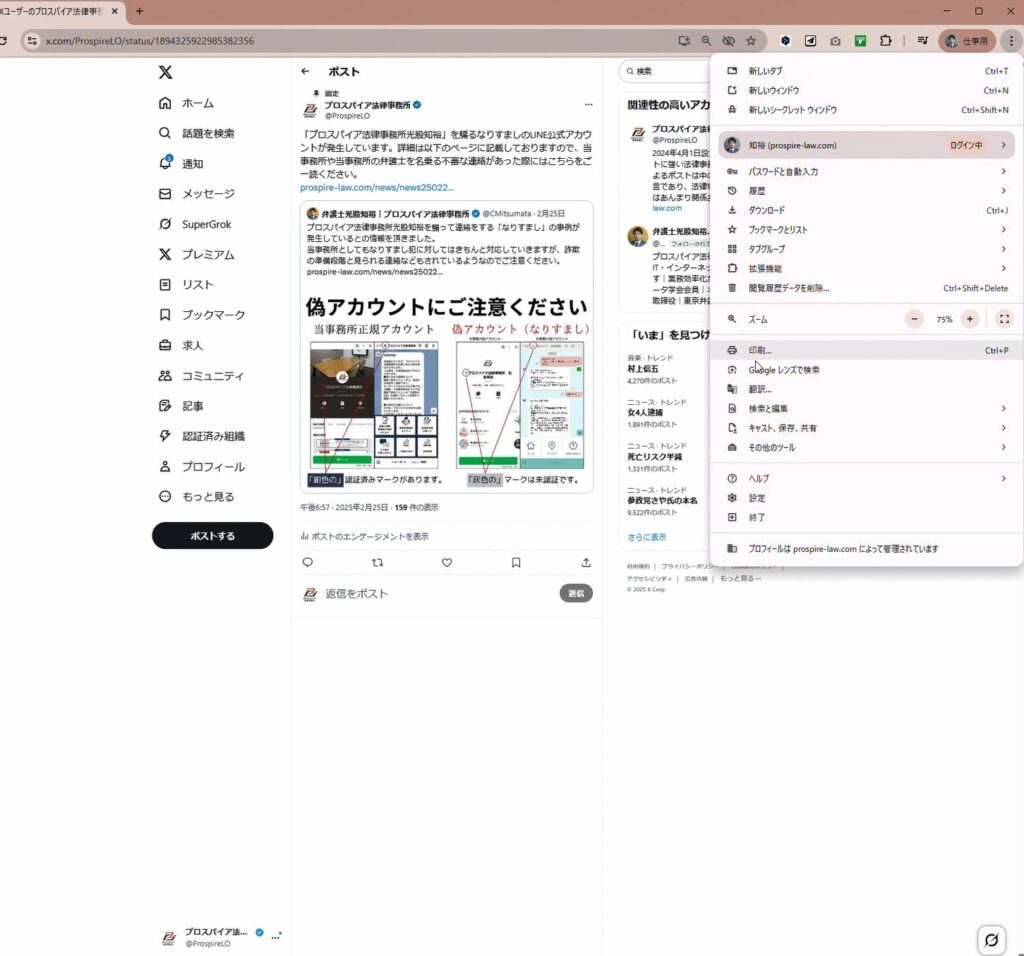1024x956 pixels.
Task: Open the ヘルプ submenu
Action: pyautogui.click(x=866, y=479)
